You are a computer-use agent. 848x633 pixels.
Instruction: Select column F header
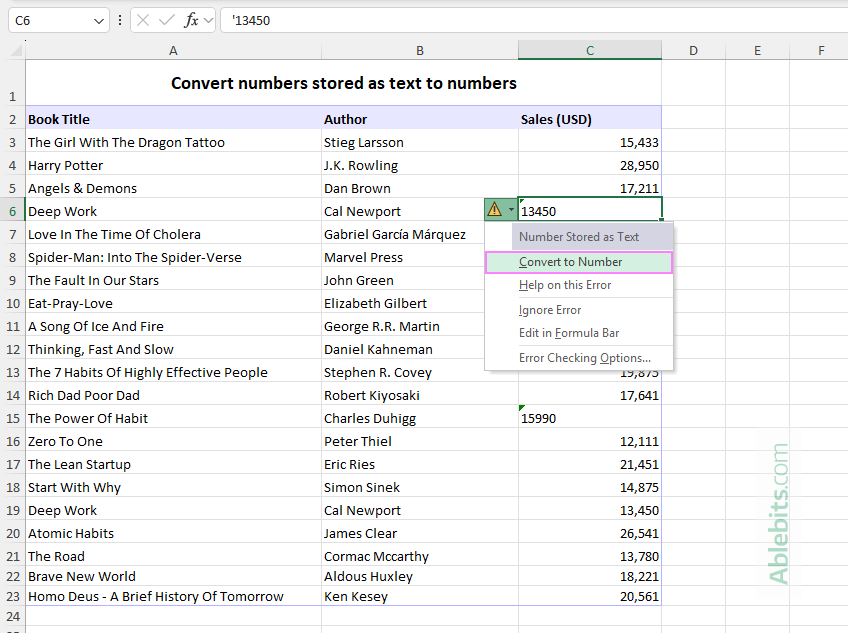821,50
